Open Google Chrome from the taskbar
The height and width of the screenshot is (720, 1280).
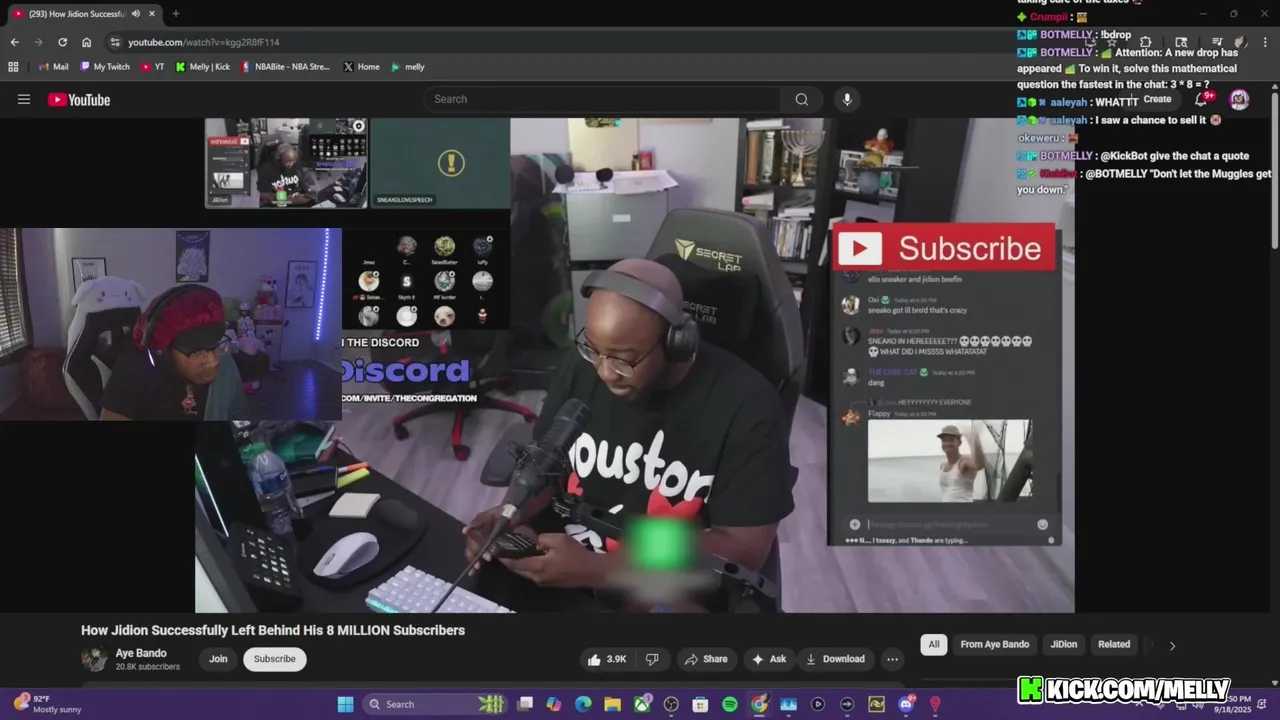(x=759, y=704)
